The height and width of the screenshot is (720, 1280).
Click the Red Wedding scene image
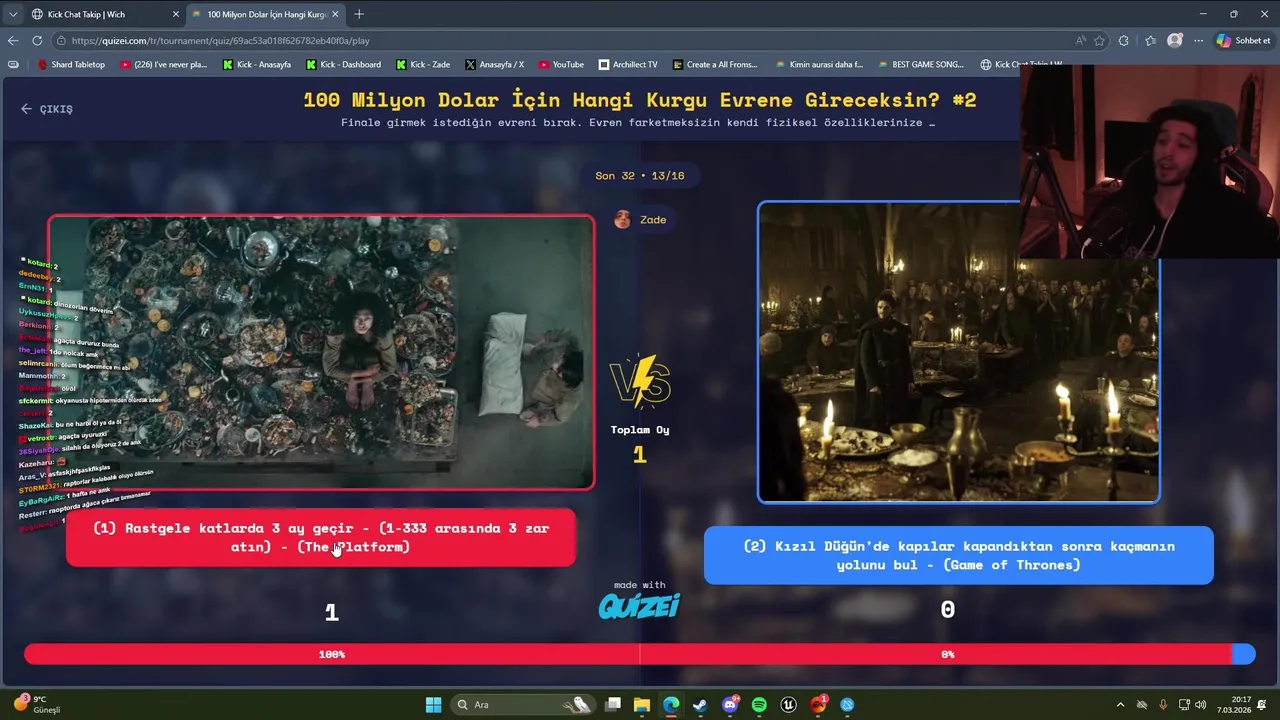click(959, 352)
